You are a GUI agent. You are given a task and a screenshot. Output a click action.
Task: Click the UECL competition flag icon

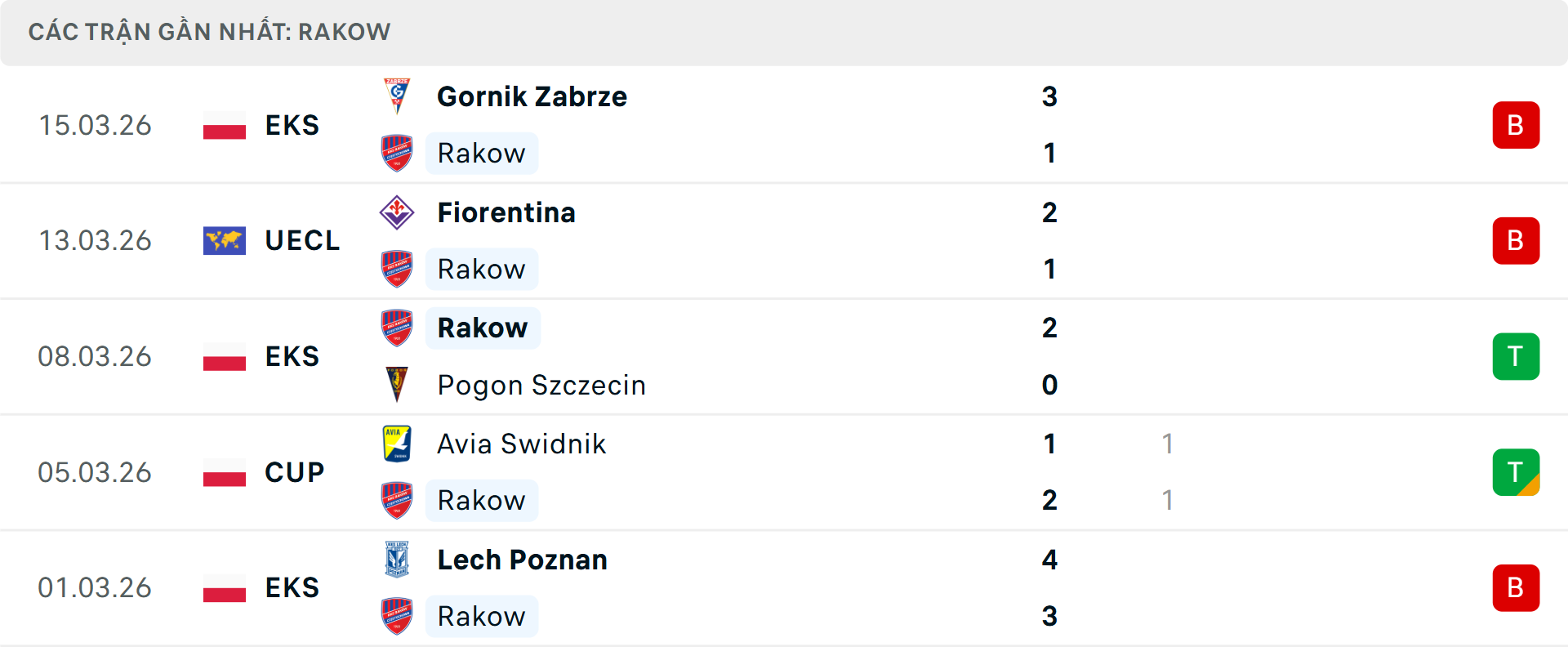(225, 241)
